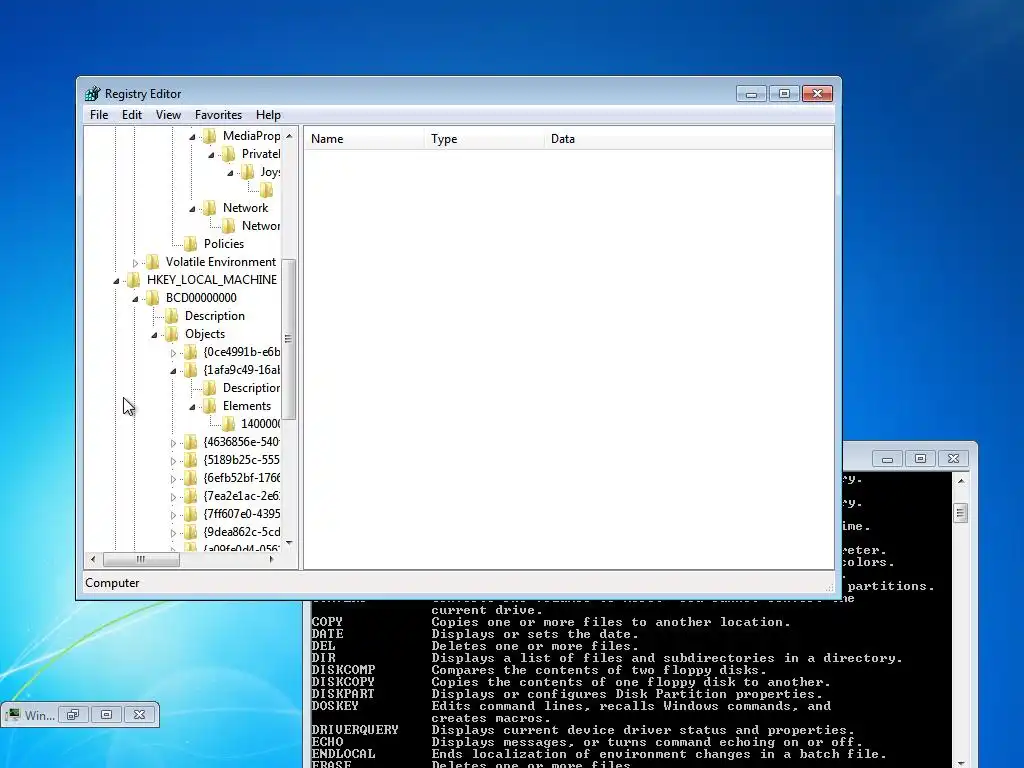Click tree pane horizontal scrollbar left arrow

point(93,559)
